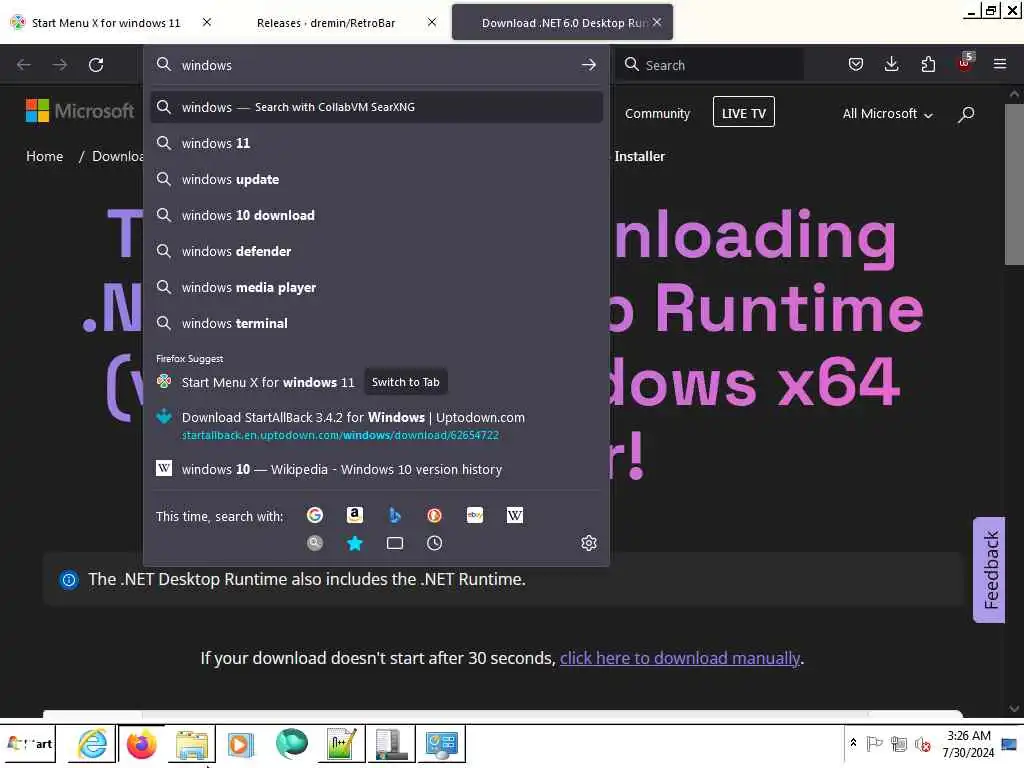This screenshot has width=1024, height=768.
Task: Close the Start Menu X tab
Action: pyautogui.click(x=206, y=22)
